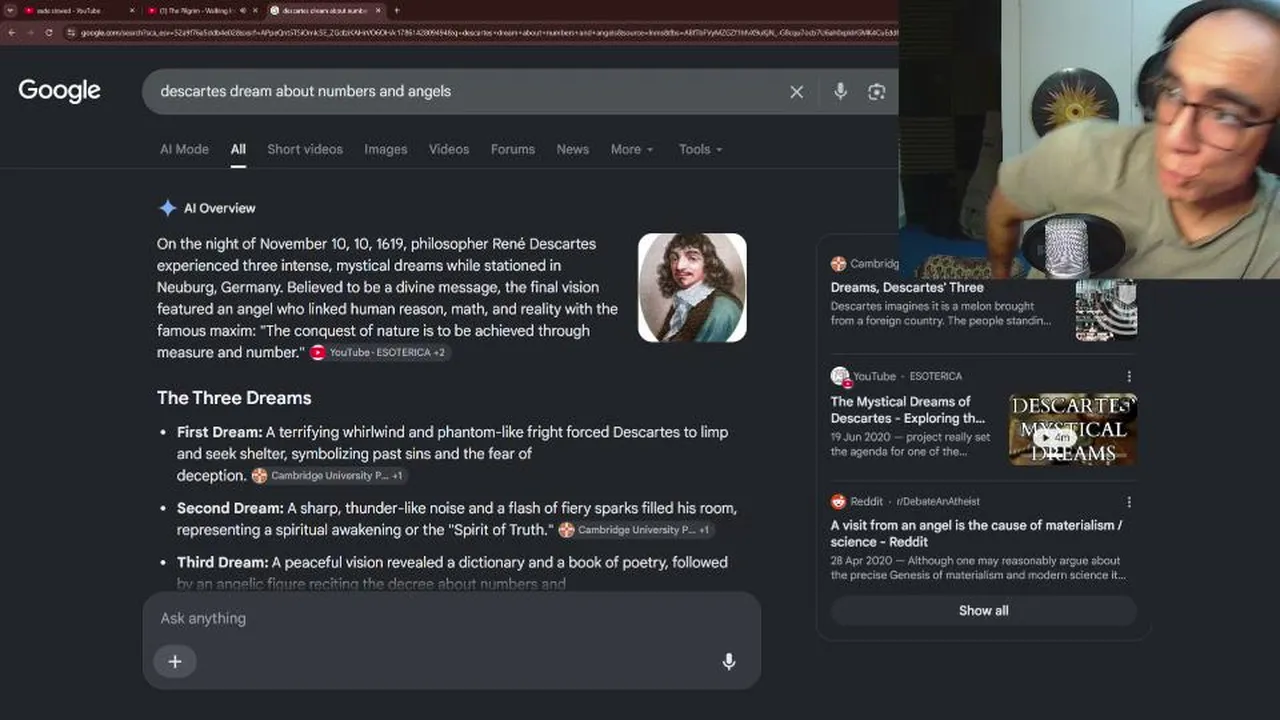Open the tab search dropdown in the browser

click(10, 11)
